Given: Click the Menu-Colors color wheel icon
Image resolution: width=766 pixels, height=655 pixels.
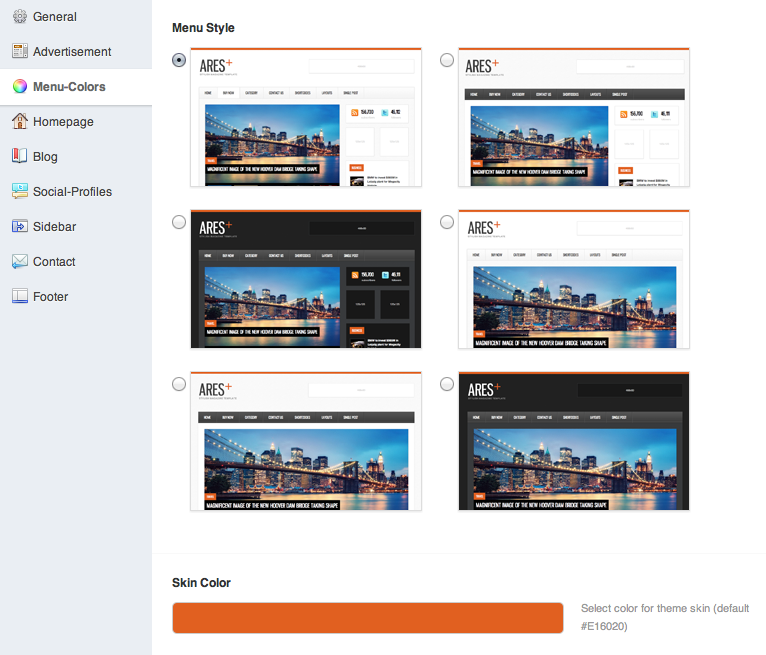Looking at the screenshot, I should tap(20, 86).
